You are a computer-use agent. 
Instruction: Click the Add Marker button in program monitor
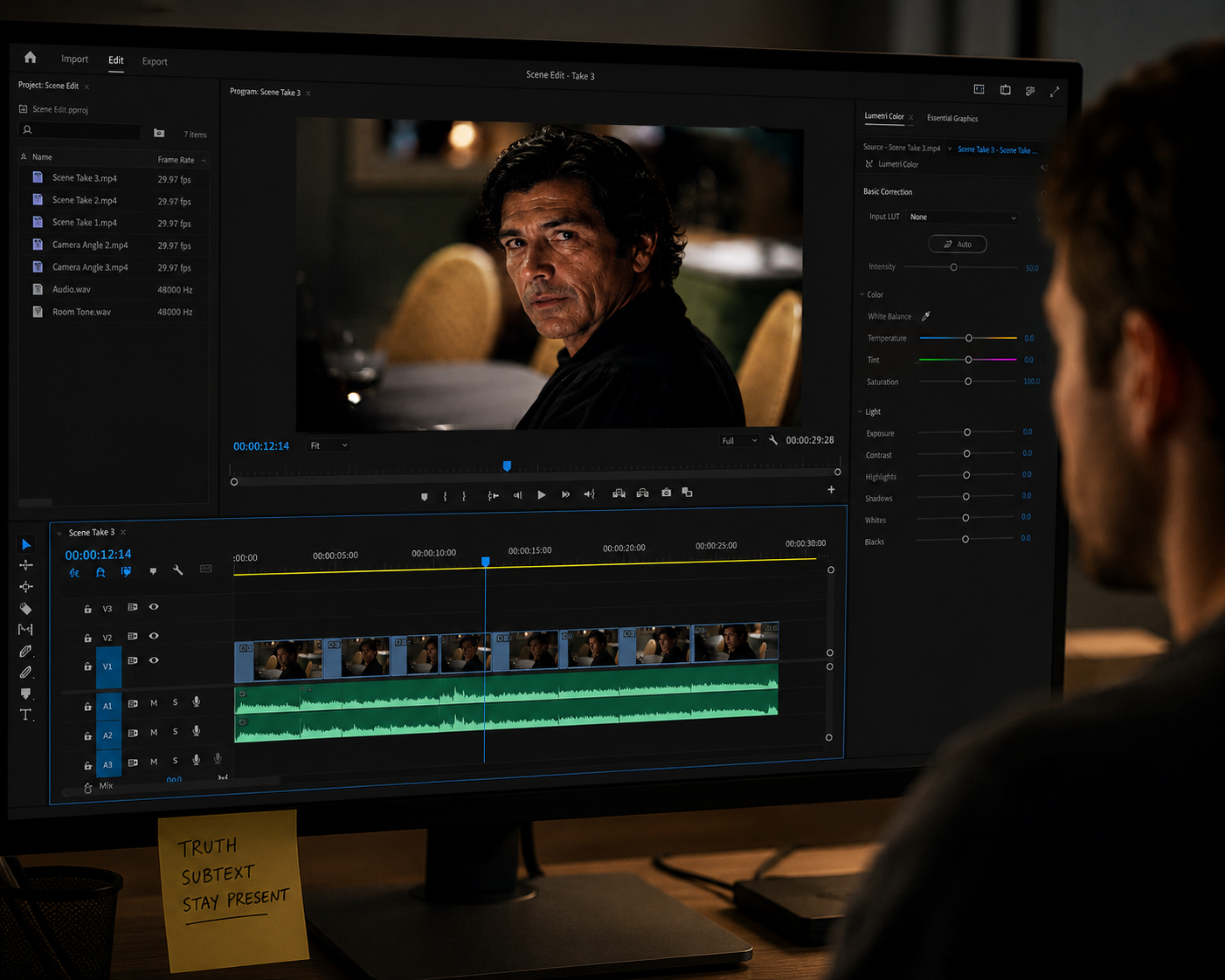coord(425,496)
